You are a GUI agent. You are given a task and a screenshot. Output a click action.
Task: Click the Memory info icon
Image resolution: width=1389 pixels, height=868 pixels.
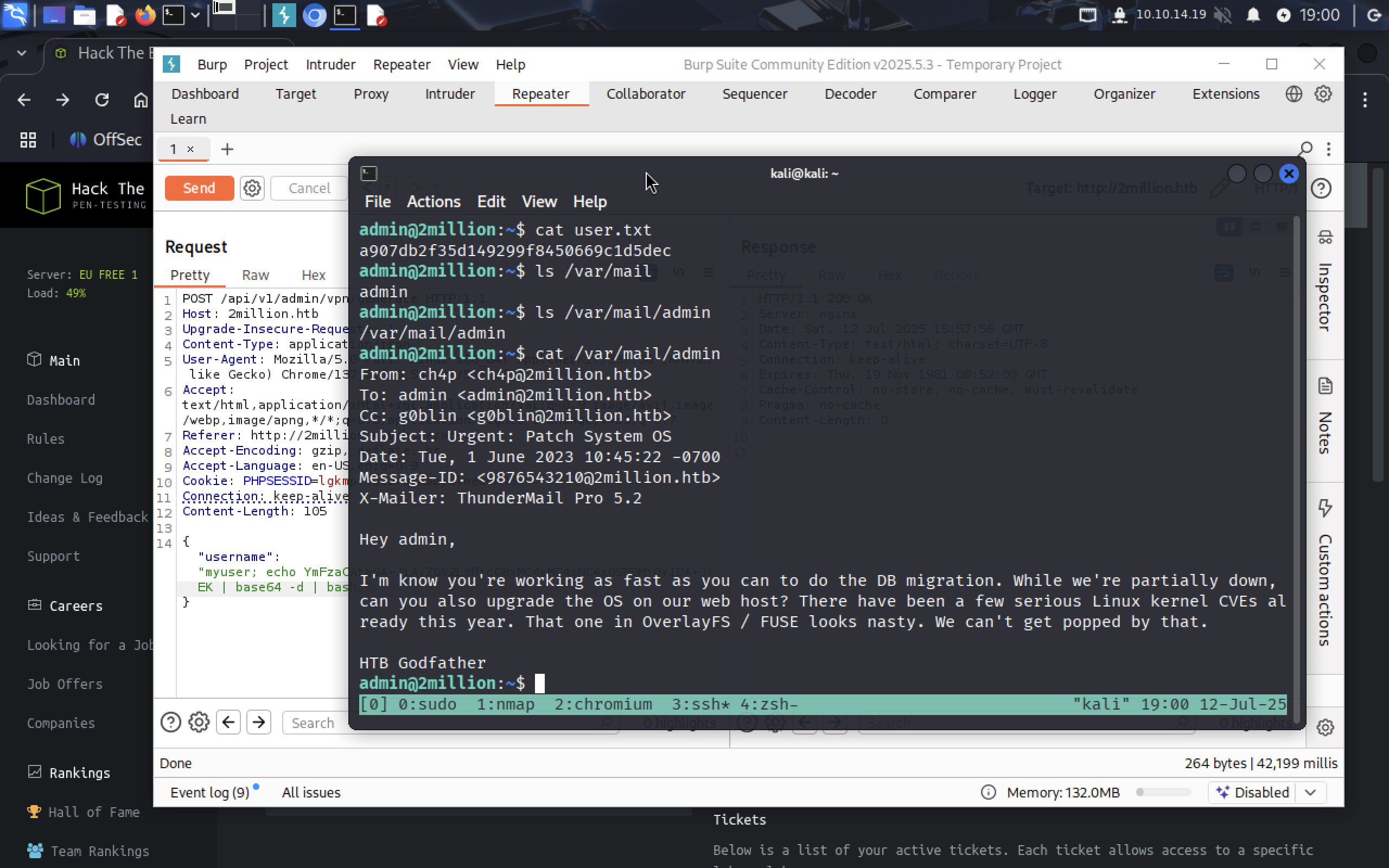click(989, 792)
